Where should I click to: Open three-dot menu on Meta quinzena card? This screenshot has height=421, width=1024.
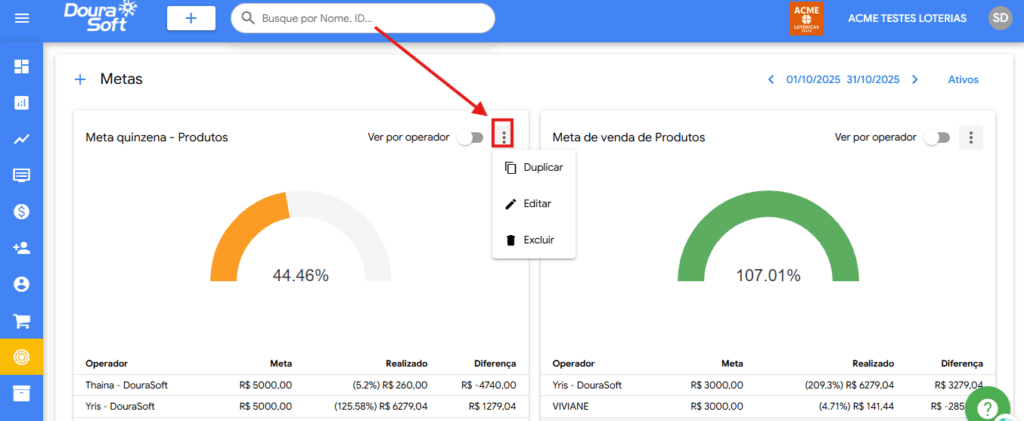504,137
